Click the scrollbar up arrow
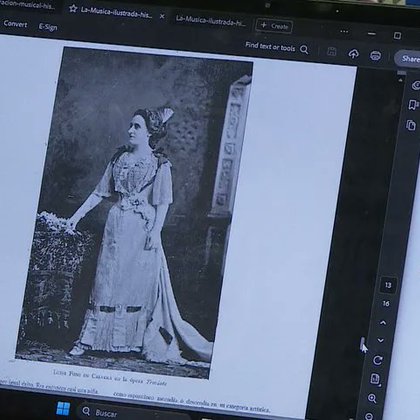This screenshot has height=420, width=420. [x=401, y=80]
